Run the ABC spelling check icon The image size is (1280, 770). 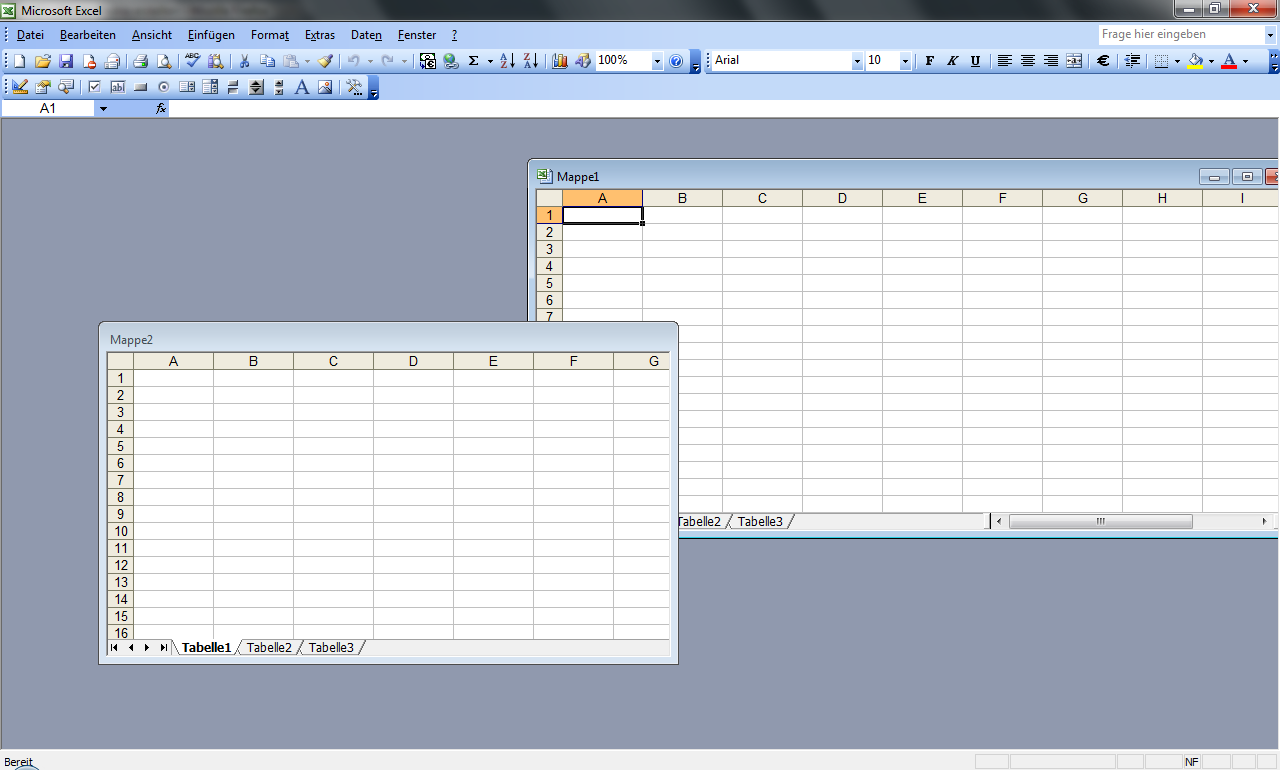(192, 61)
